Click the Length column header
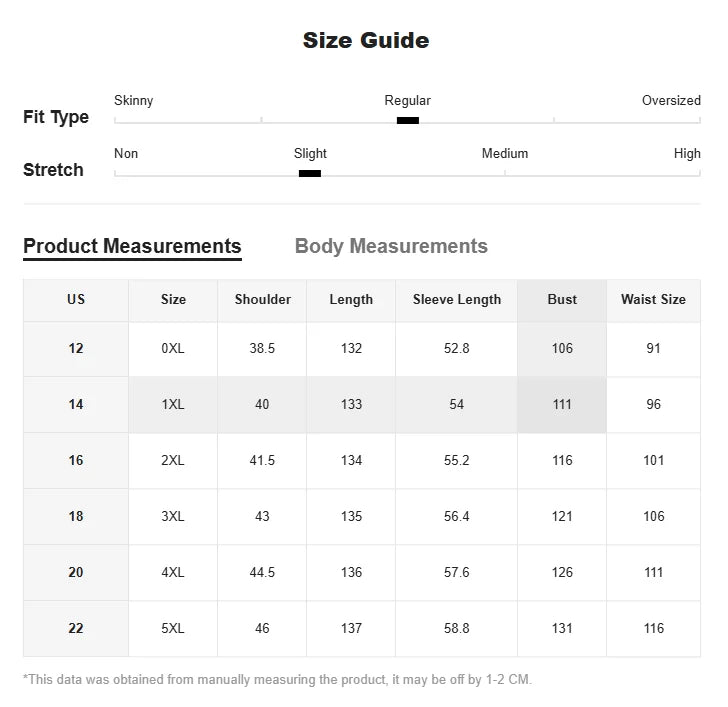728x707 pixels. point(351,299)
